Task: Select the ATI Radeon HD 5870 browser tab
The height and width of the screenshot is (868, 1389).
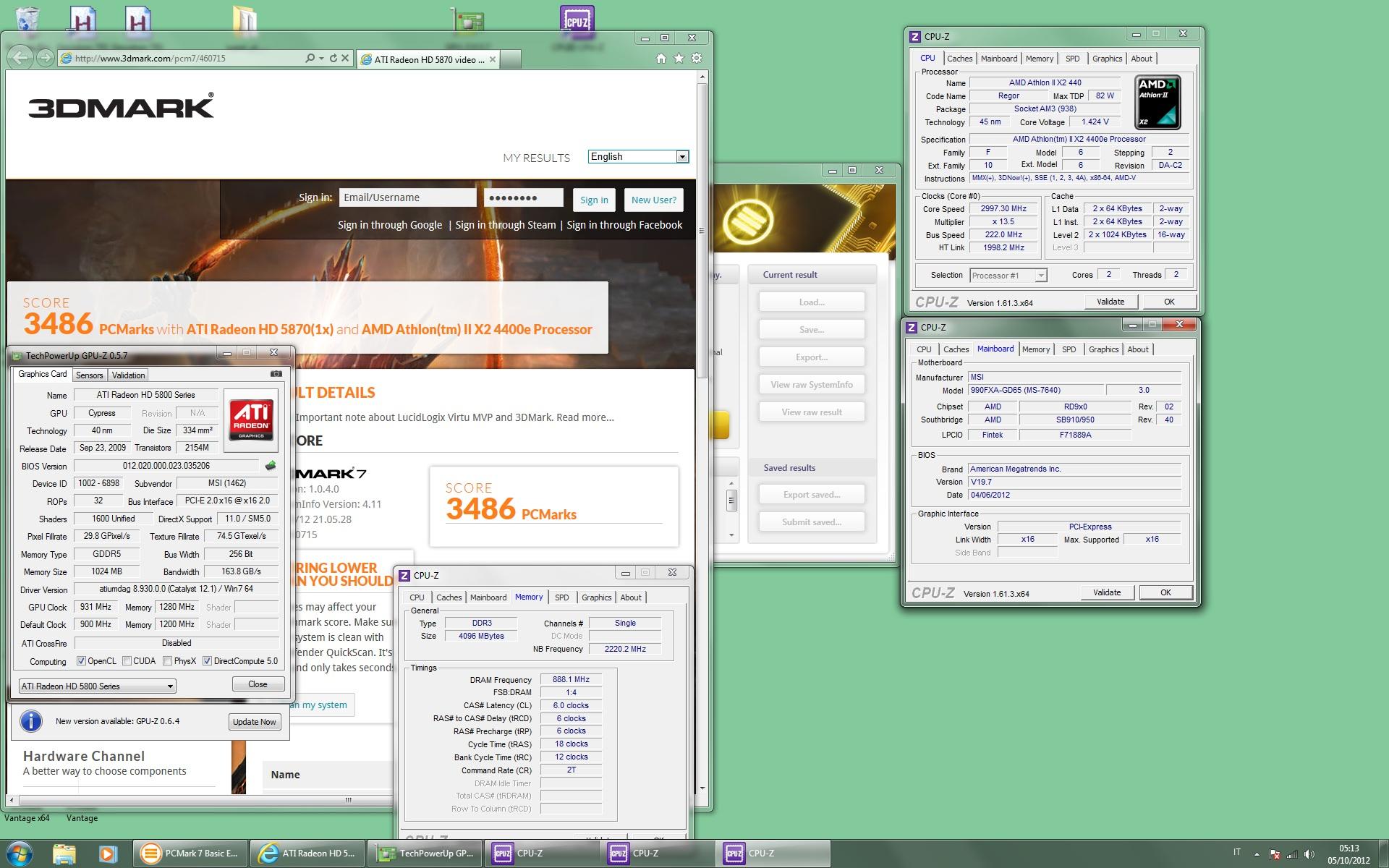Action: tap(428, 59)
